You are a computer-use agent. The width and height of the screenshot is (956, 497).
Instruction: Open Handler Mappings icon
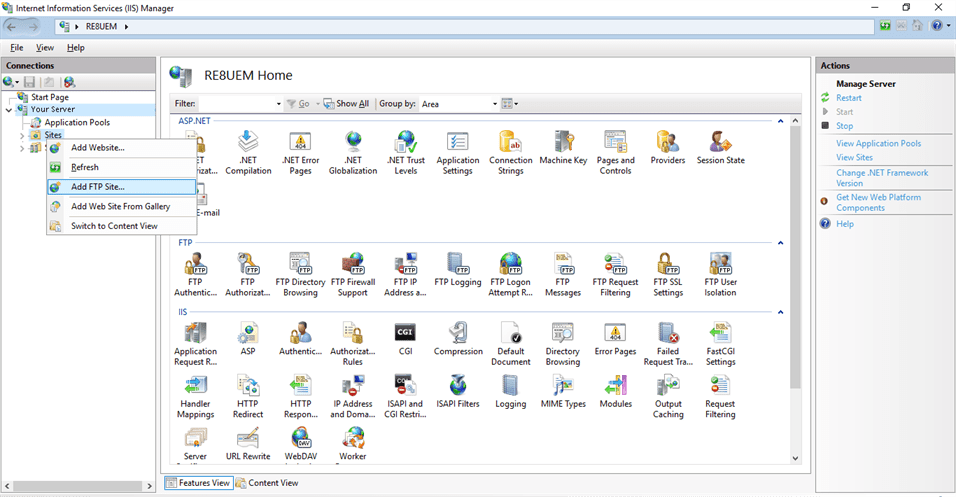(195, 396)
